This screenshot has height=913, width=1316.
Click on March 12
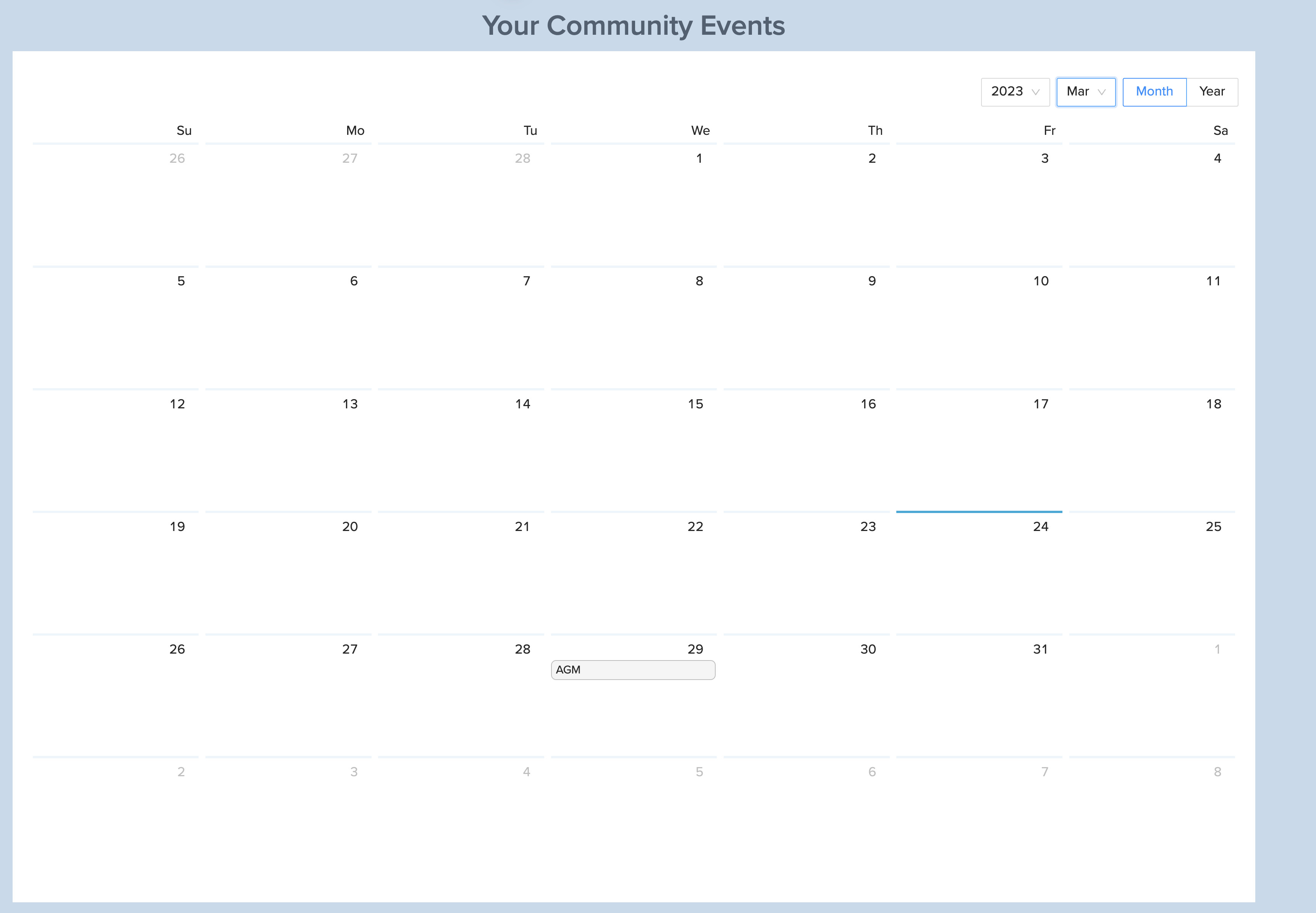pyautogui.click(x=116, y=450)
